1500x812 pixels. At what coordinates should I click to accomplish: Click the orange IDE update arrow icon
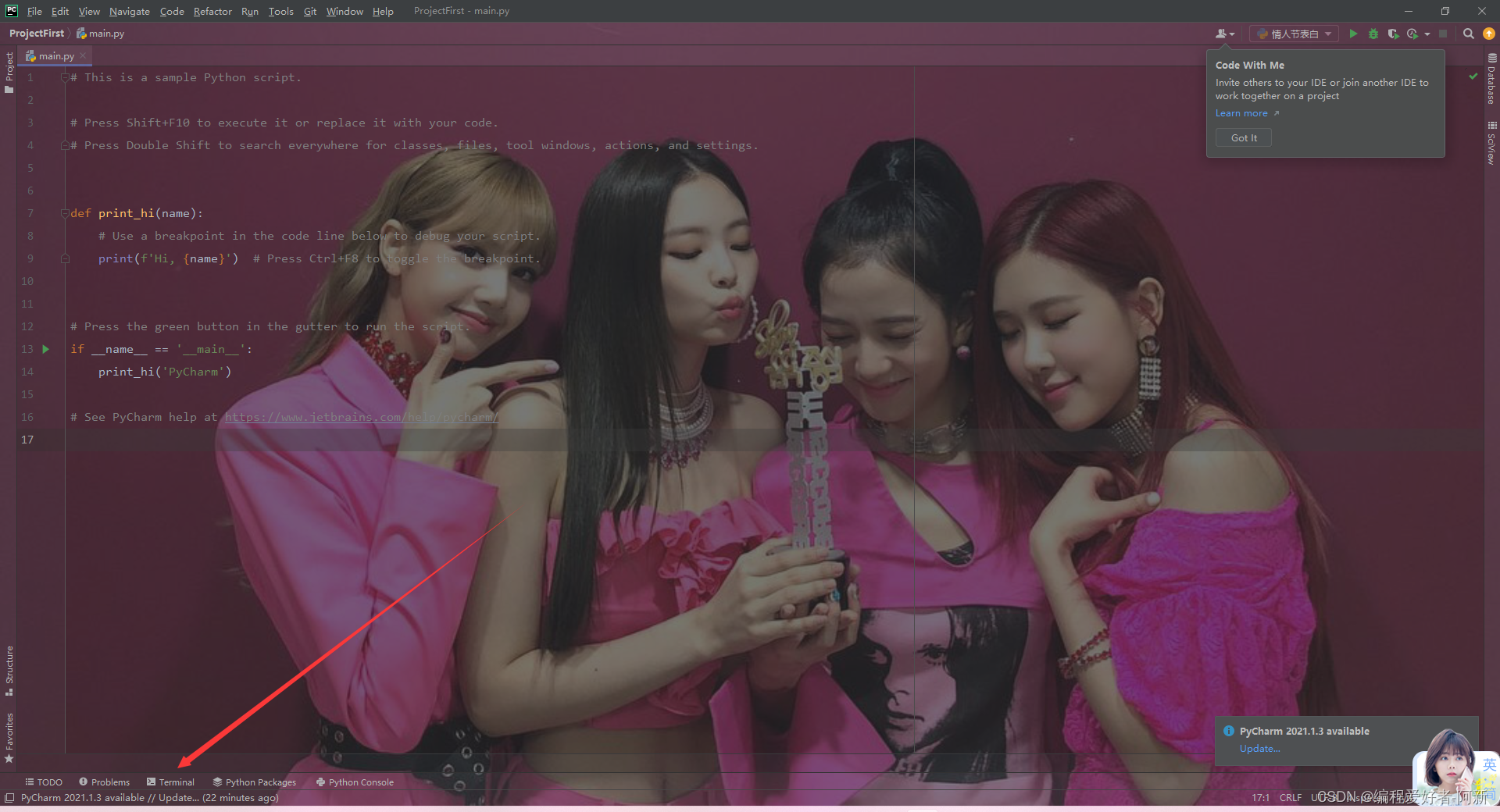coord(1489,34)
